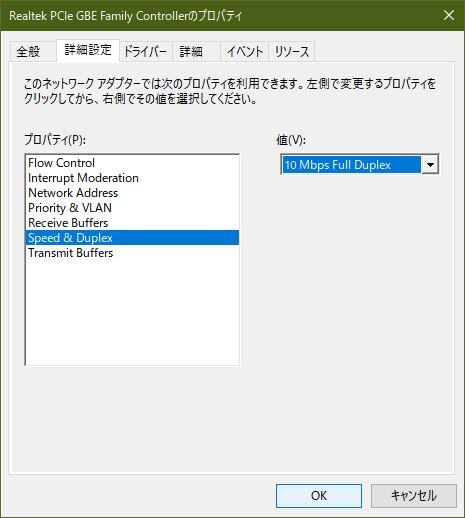
Task: Open the ドライバー tab
Action: pyautogui.click(x=146, y=52)
